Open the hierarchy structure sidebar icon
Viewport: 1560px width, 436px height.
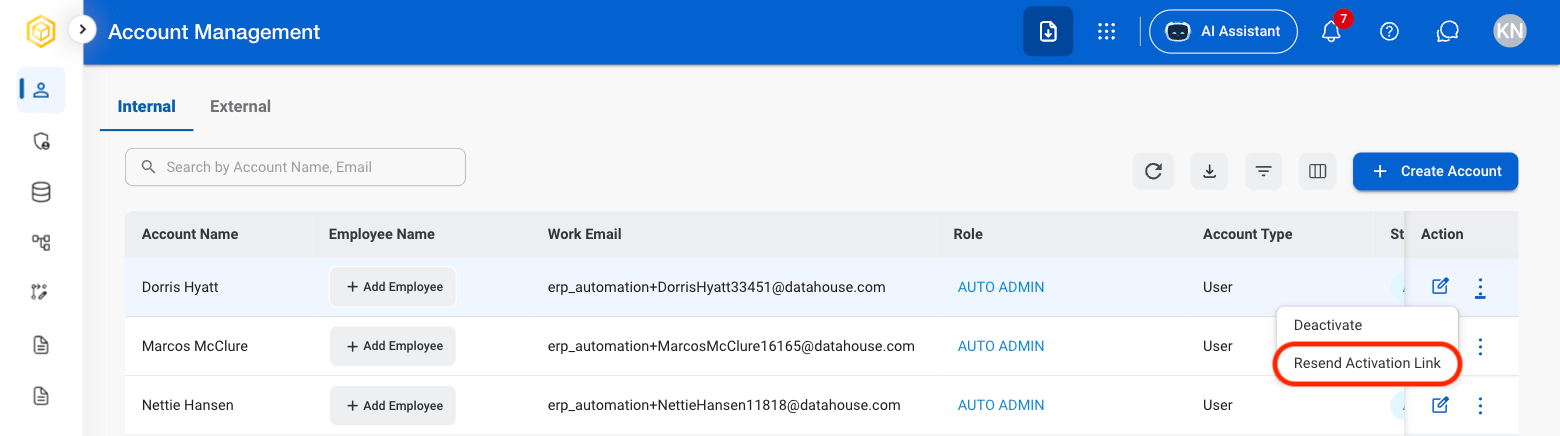point(41,242)
